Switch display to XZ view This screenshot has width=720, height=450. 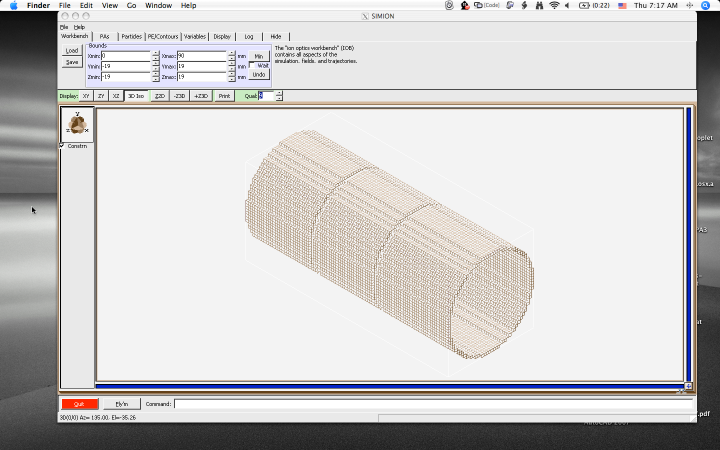pos(116,96)
